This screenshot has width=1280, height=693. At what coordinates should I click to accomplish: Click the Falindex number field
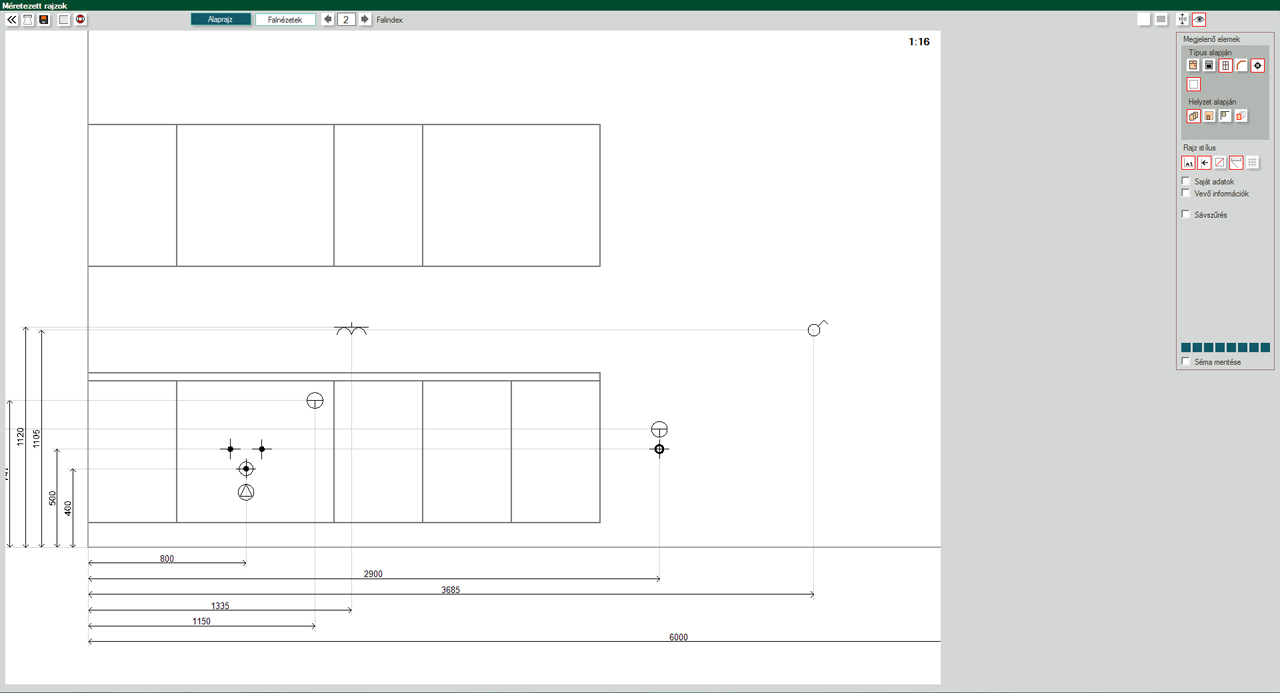click(346, 19)
